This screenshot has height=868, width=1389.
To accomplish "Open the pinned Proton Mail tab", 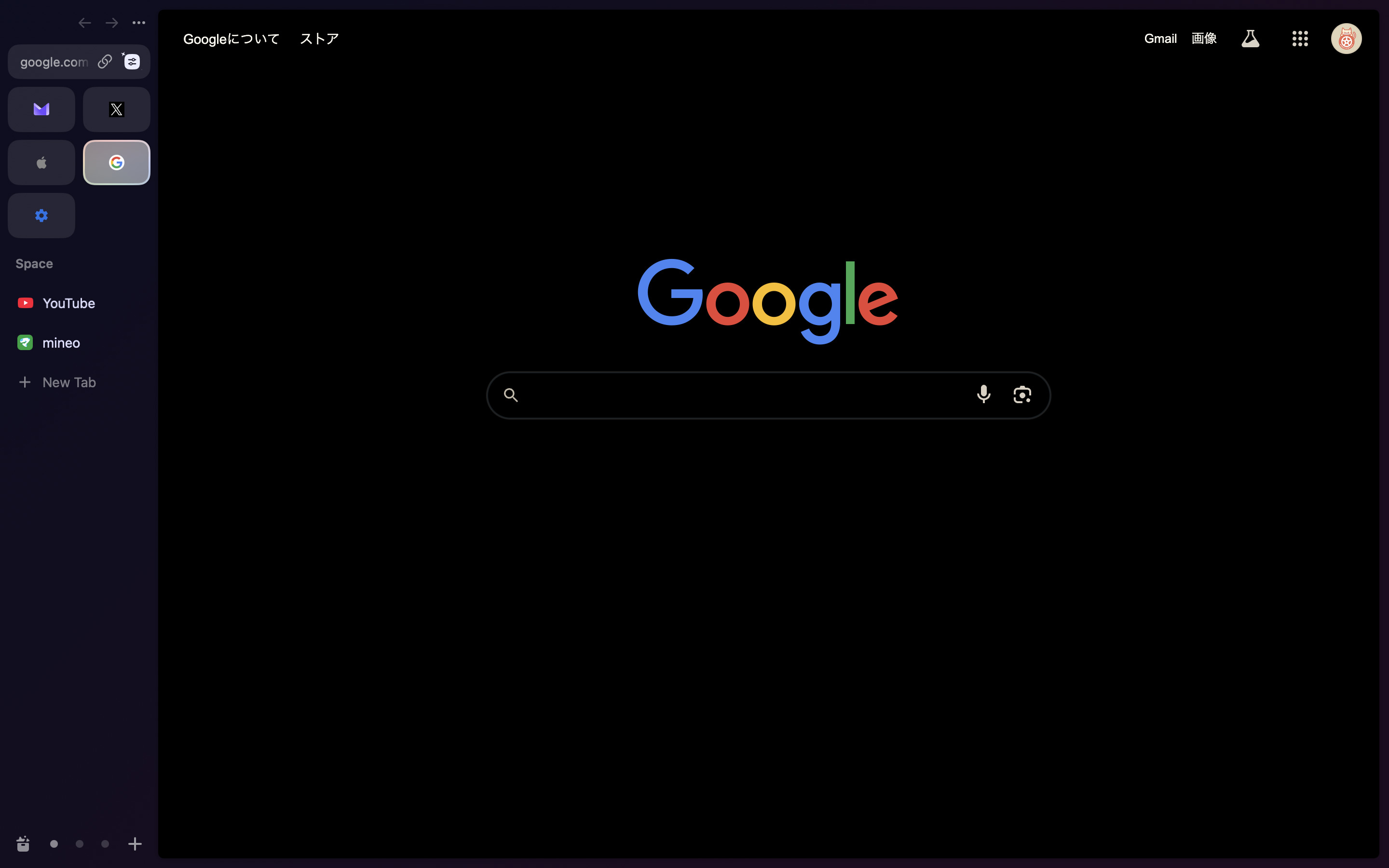I will click(x=41, y=109).
